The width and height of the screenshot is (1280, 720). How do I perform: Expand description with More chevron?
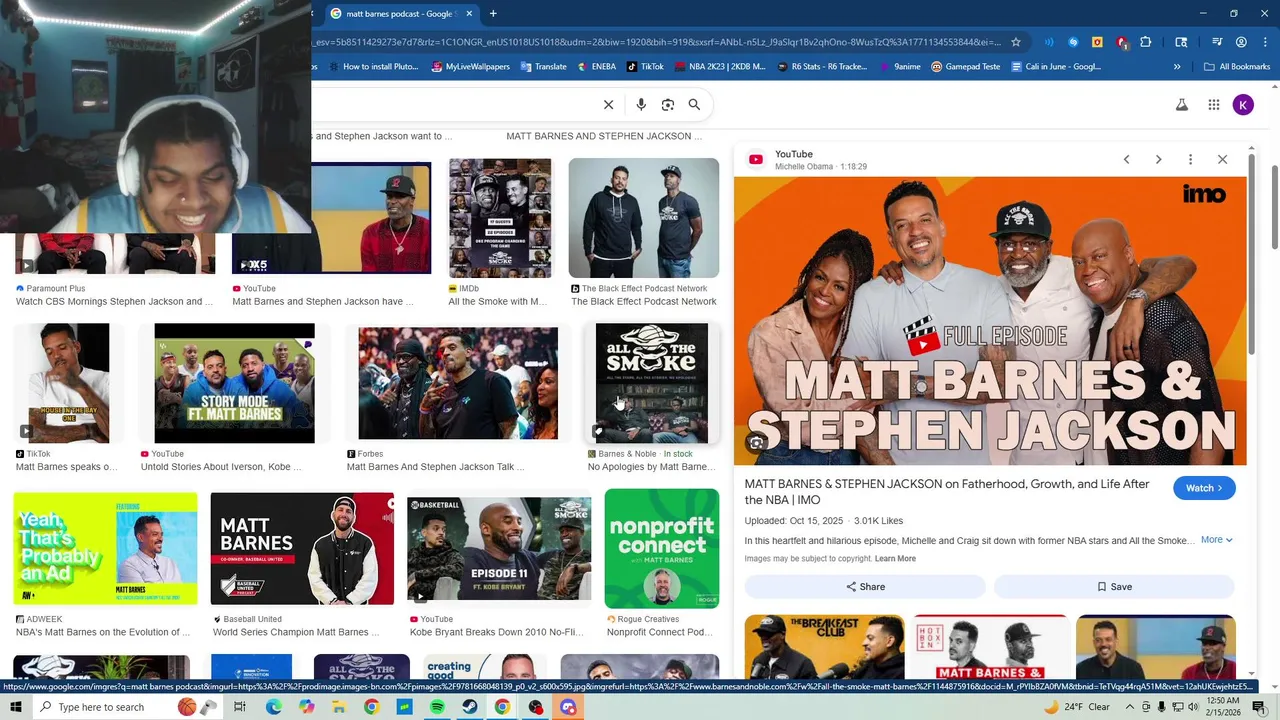[1216, 540]
